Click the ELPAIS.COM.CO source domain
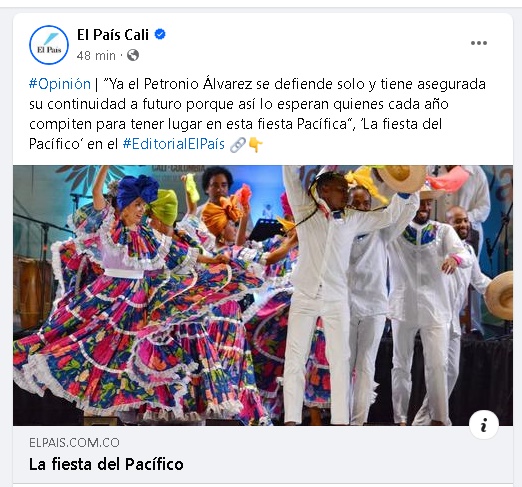The height and width of the screenshot is (487, 522). coord(74,443)
